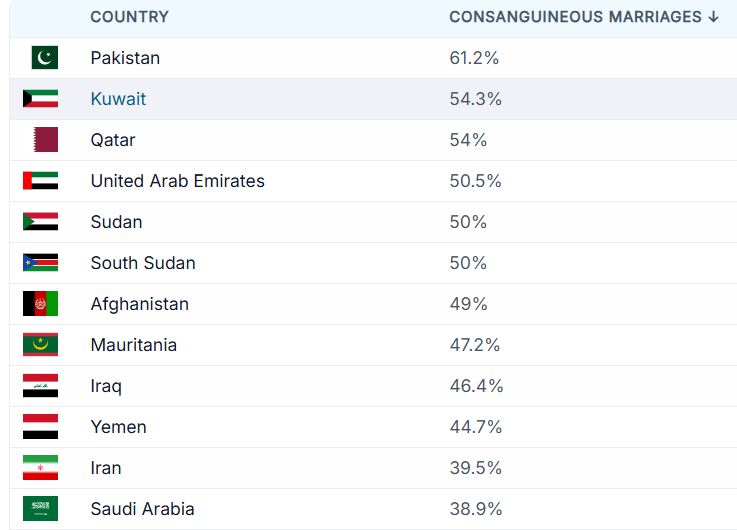Select the Yemen country name
Image resolution: width=737 pixels, height=530 pixels.
click(118, 427)
